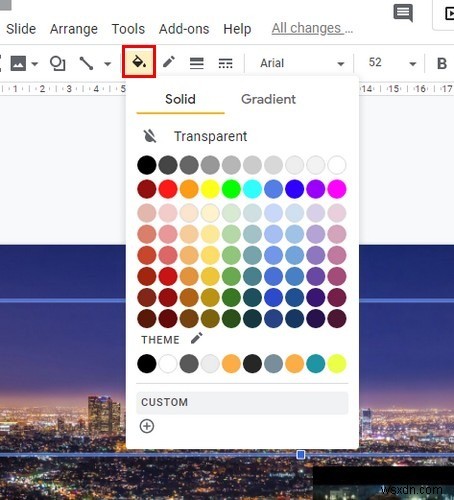
Task: Pick the bright purple swatch
Action: (316, 189)
